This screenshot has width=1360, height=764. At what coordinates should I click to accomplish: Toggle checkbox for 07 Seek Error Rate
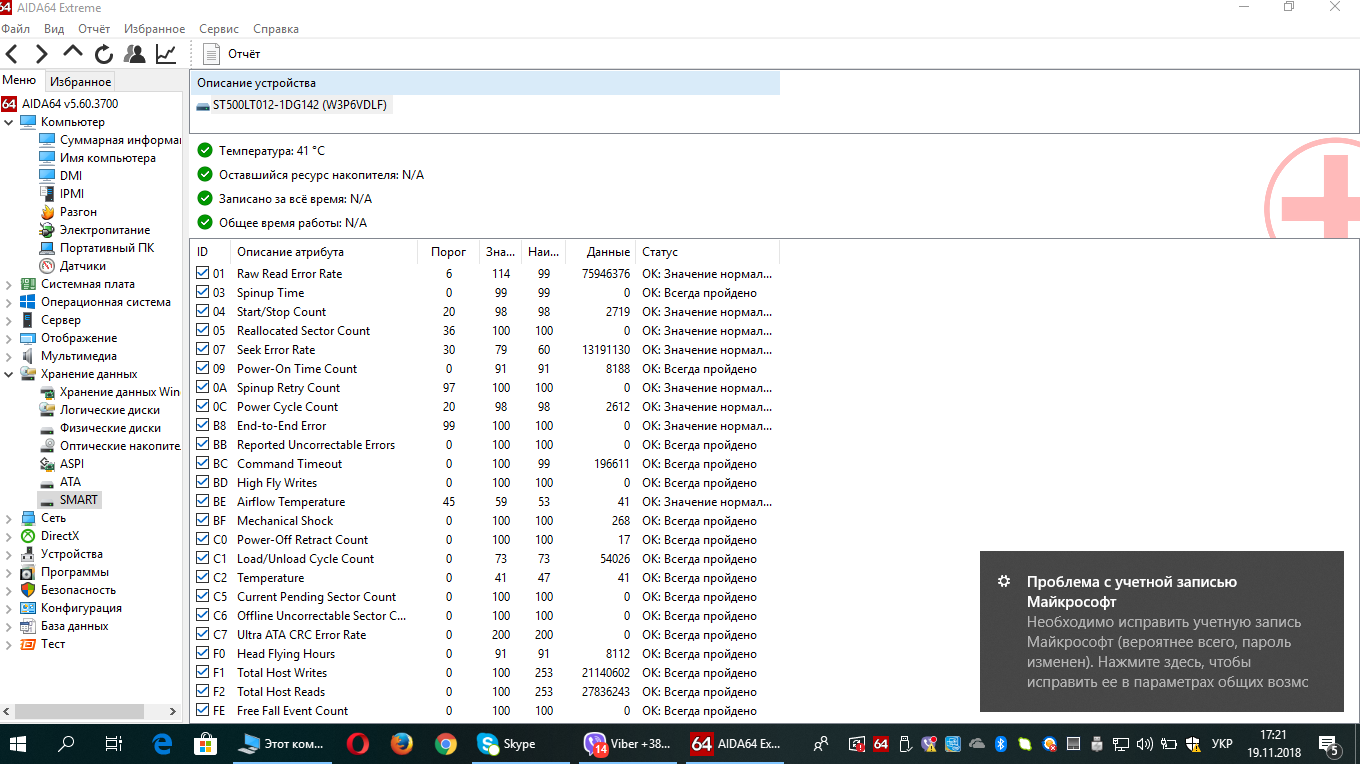[x=203, y=350]
